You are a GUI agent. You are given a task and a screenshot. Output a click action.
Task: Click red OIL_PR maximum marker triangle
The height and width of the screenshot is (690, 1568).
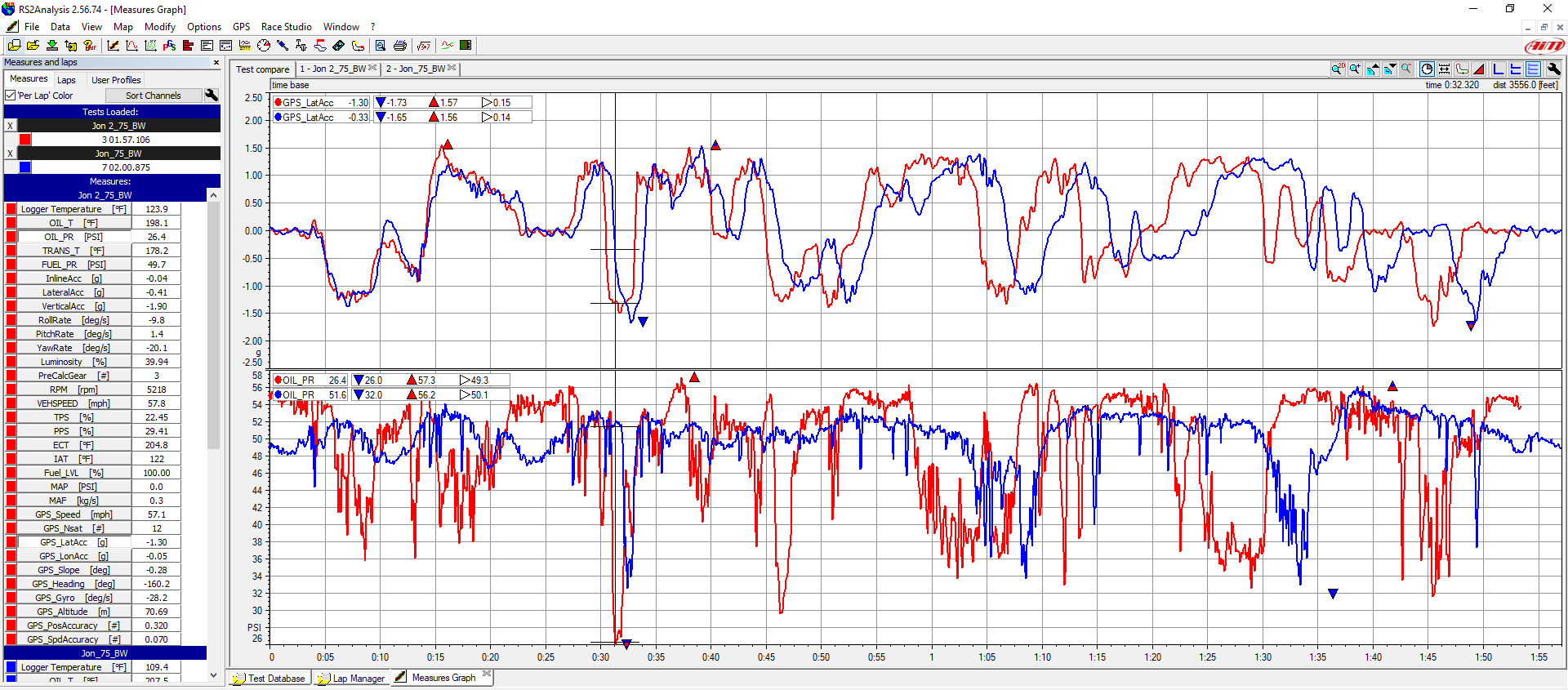click(x=694, y=377)
